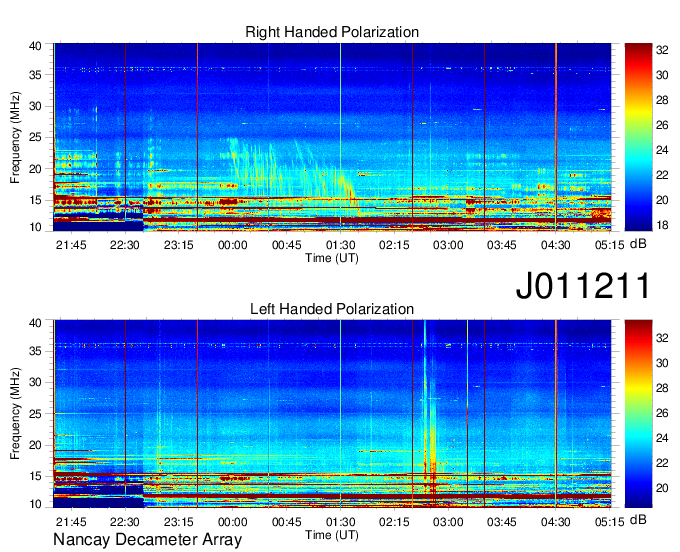The height and width of the screenshot is (552, 680).
Task: Click the 04:30 time tick under the left-handed plot
Action: (556, 522)
